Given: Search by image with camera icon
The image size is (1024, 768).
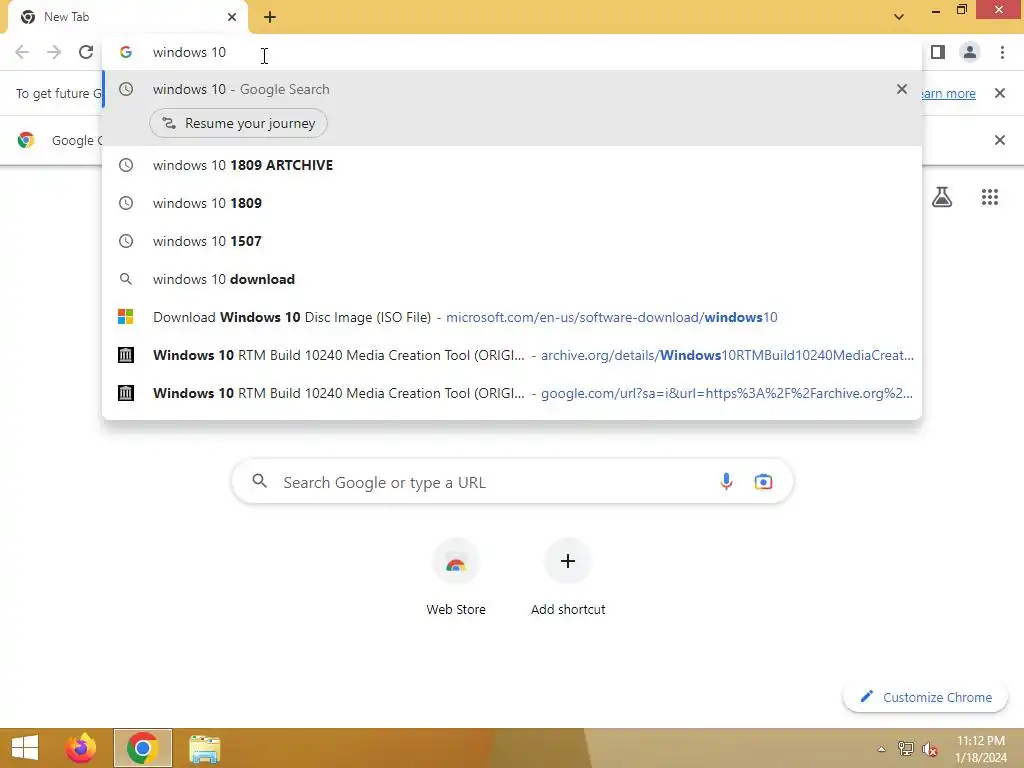Looking at the screenshot, I should [763, 482].
